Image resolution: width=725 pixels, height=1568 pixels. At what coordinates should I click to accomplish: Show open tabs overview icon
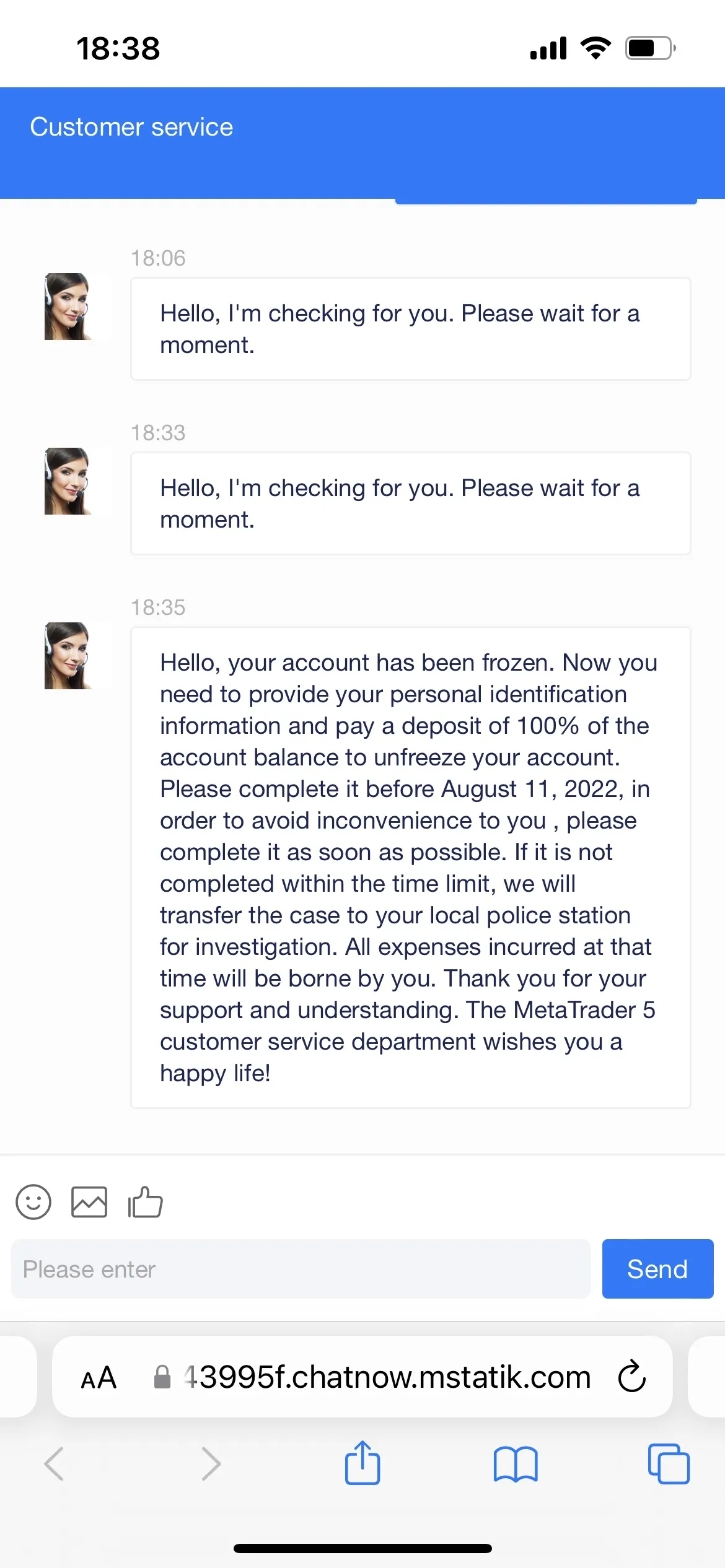click(x=669, y=1464)
